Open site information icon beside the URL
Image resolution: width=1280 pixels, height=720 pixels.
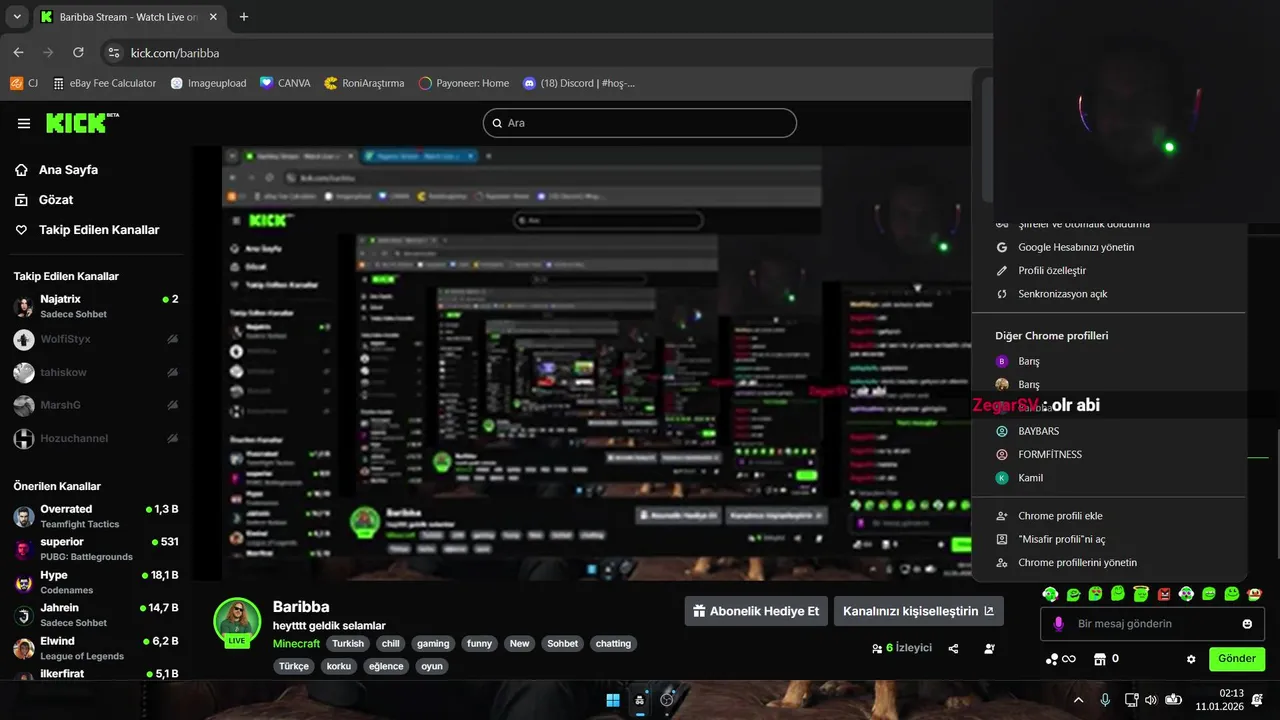[114, 52]
